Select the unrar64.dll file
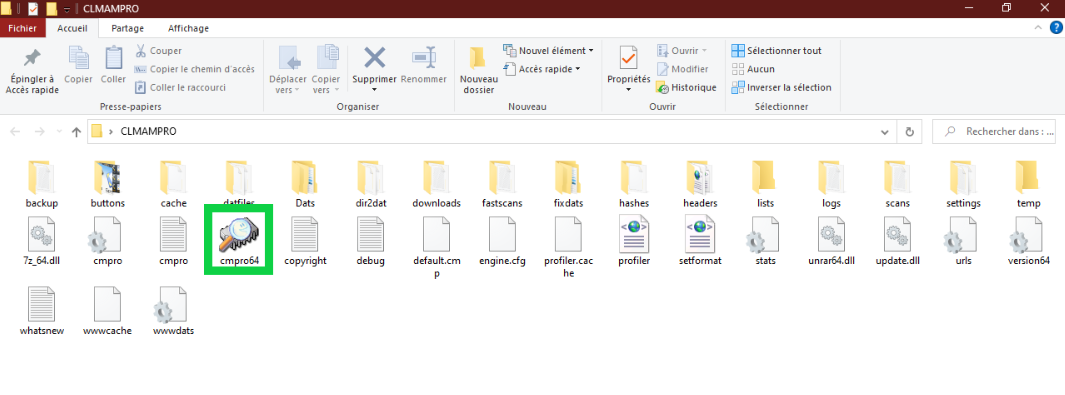 pos(831,242)
